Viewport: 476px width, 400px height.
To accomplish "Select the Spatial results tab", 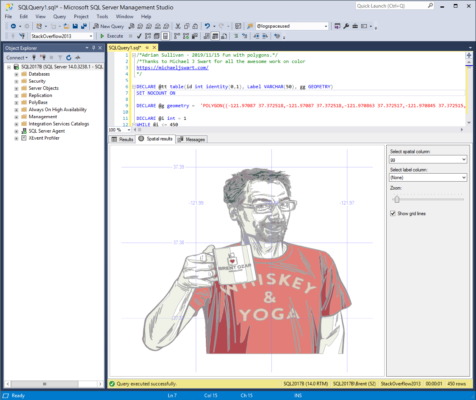I will (156, 139).
